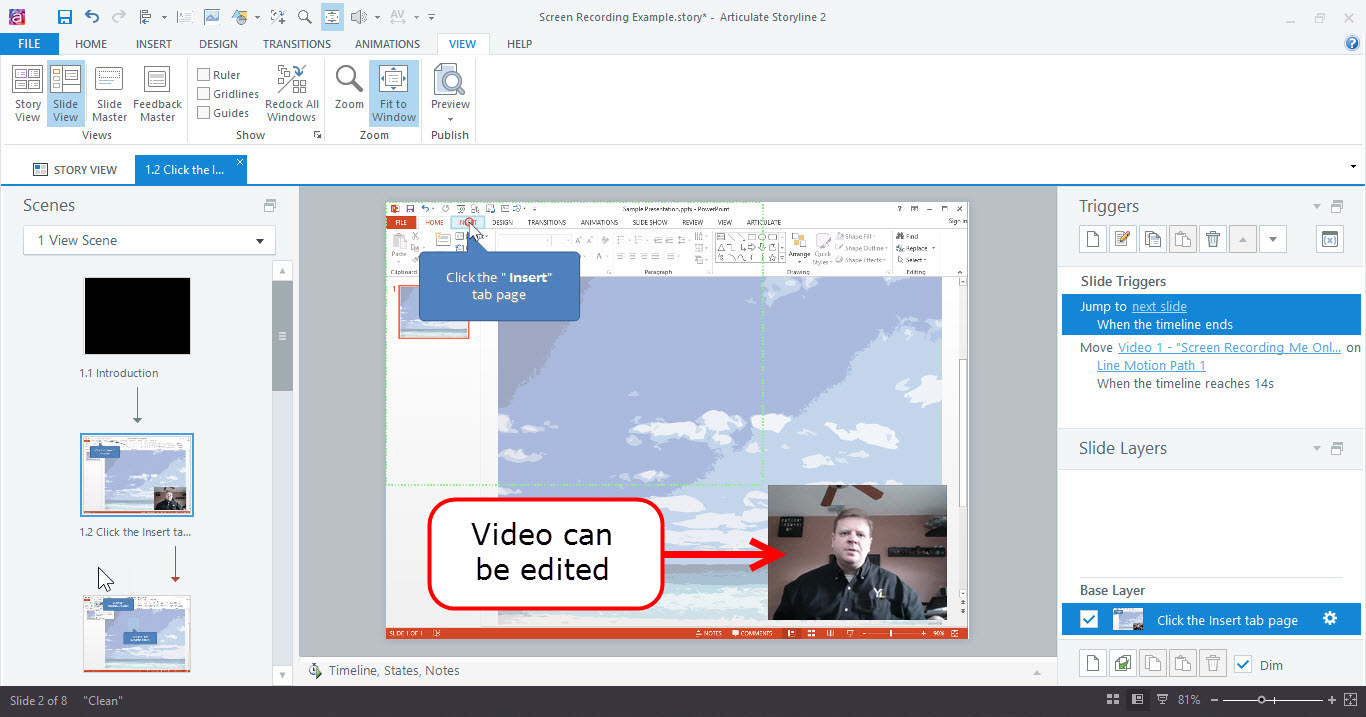Copy the selected trigger

tap(1153, 239)
